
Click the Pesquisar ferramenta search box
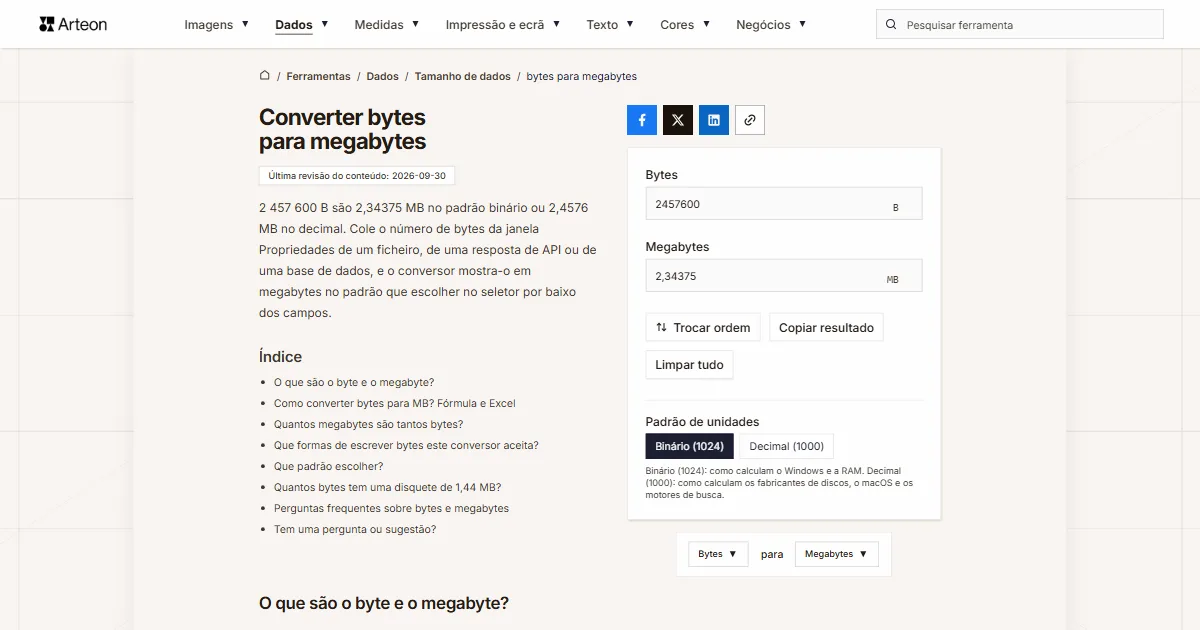click(x=1019, y=25)
